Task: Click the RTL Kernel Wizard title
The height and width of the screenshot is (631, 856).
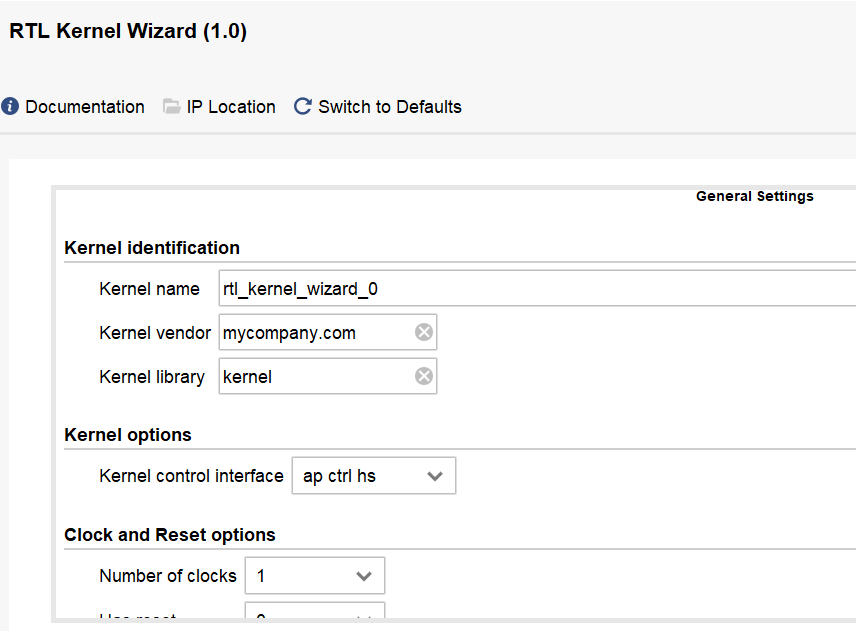Action: [x=126, y=31]
